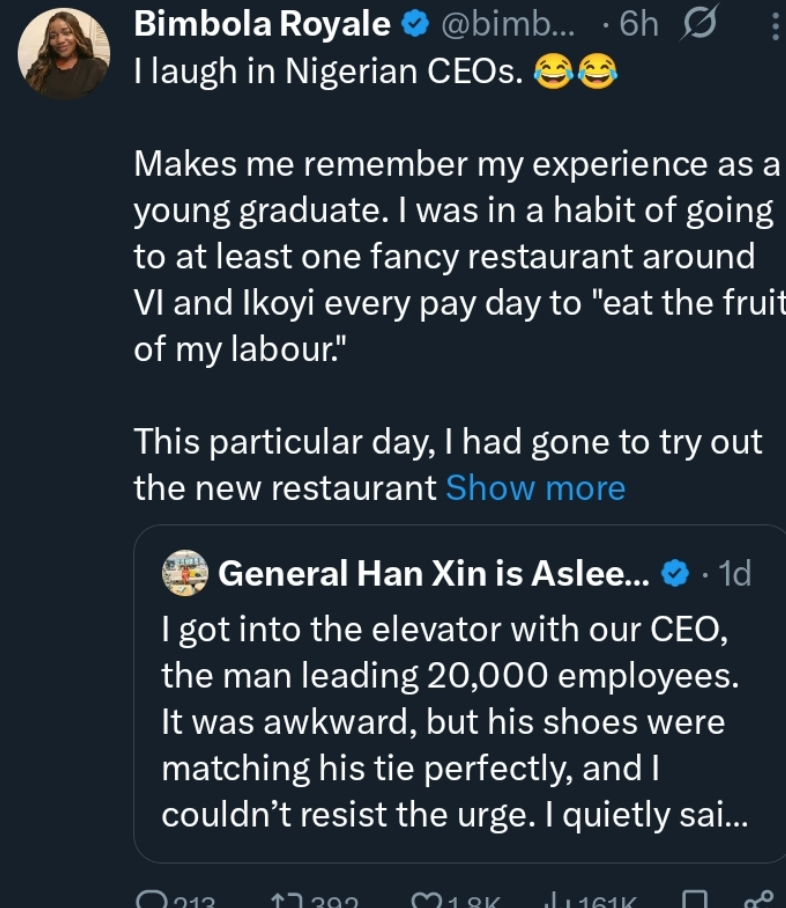Open the 6h timestamp link

coord(639,26)
